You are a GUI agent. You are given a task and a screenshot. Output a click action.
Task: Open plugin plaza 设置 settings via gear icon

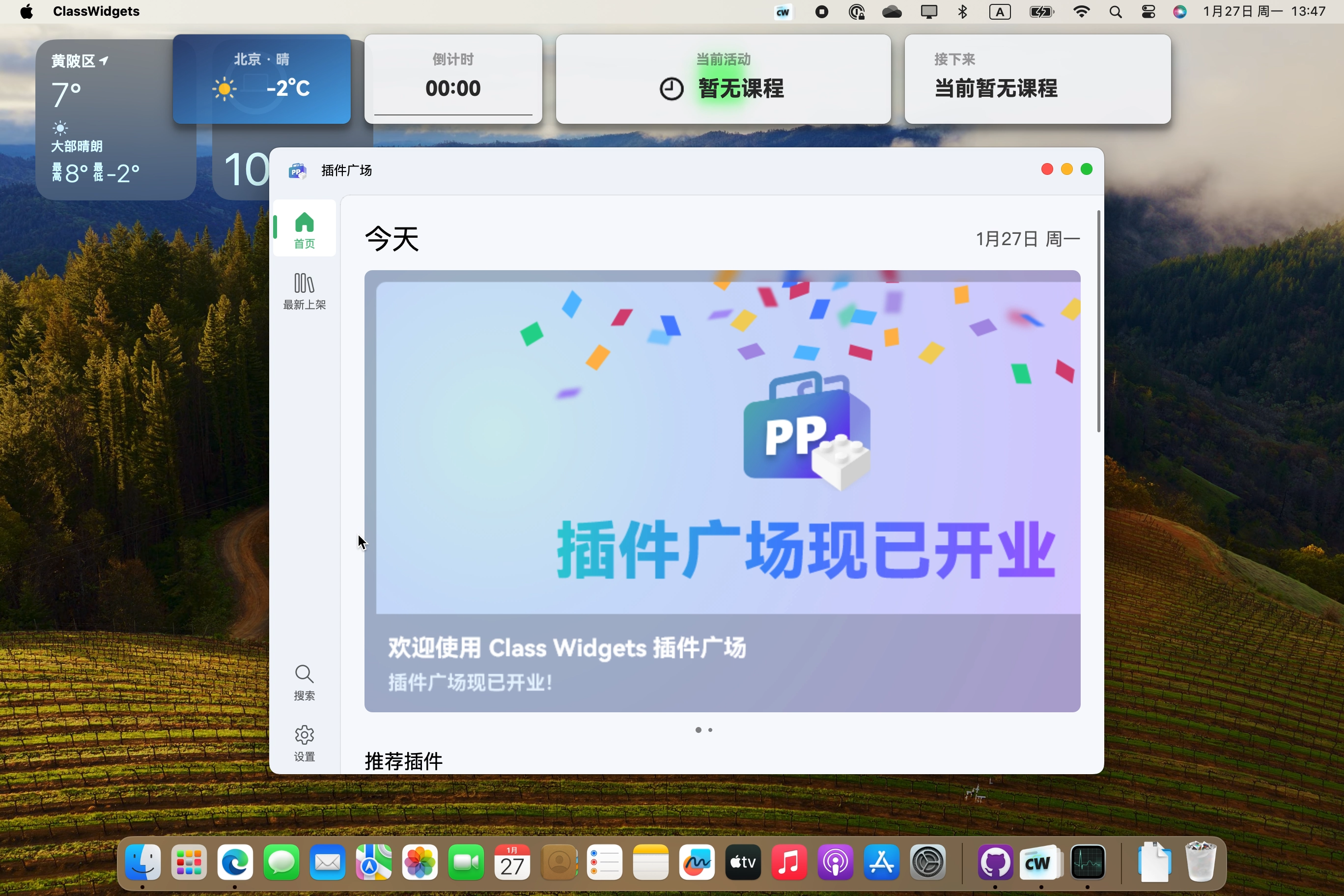pos(304,742)
